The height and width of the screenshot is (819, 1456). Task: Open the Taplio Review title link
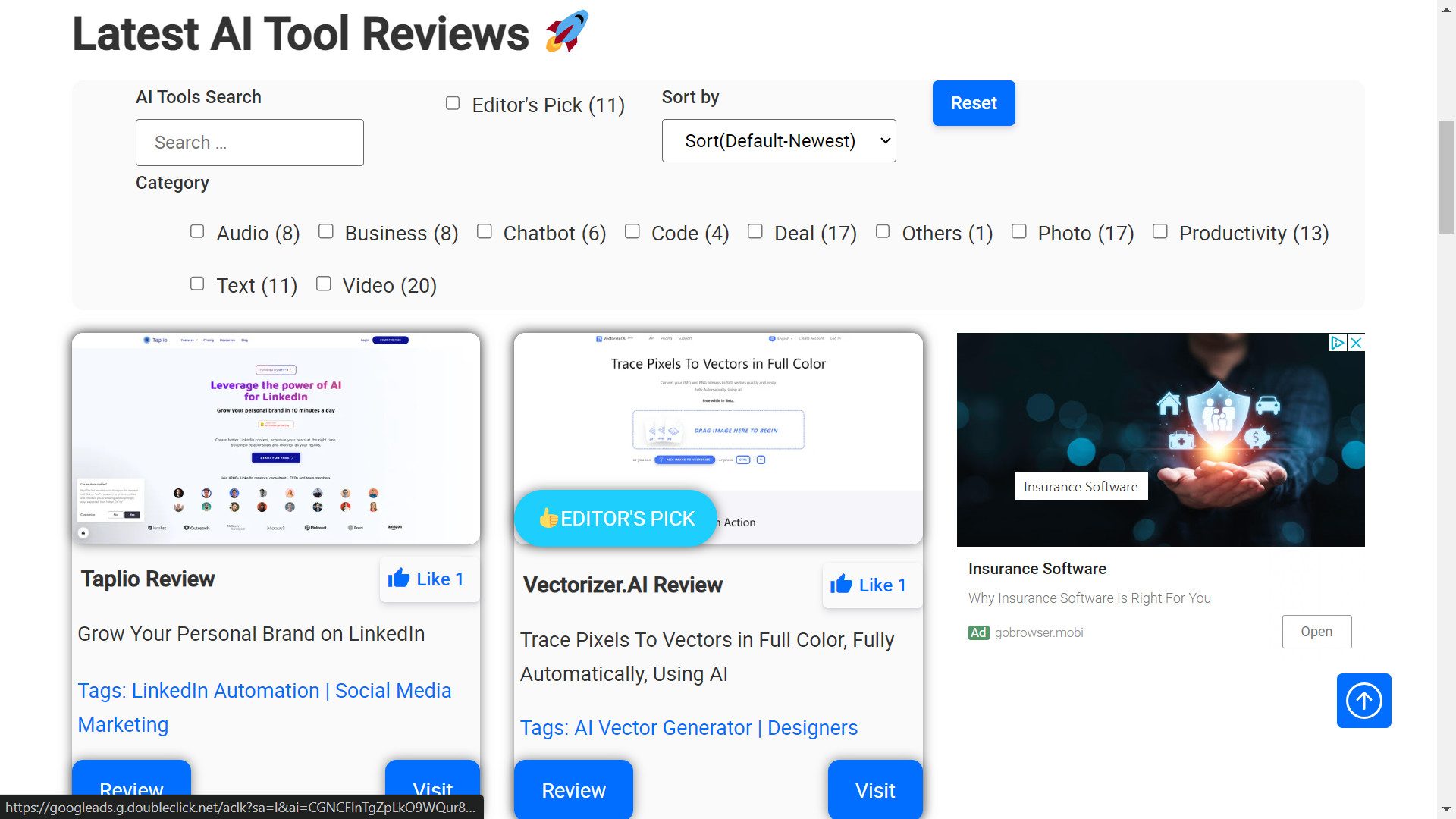coord(148,579)
